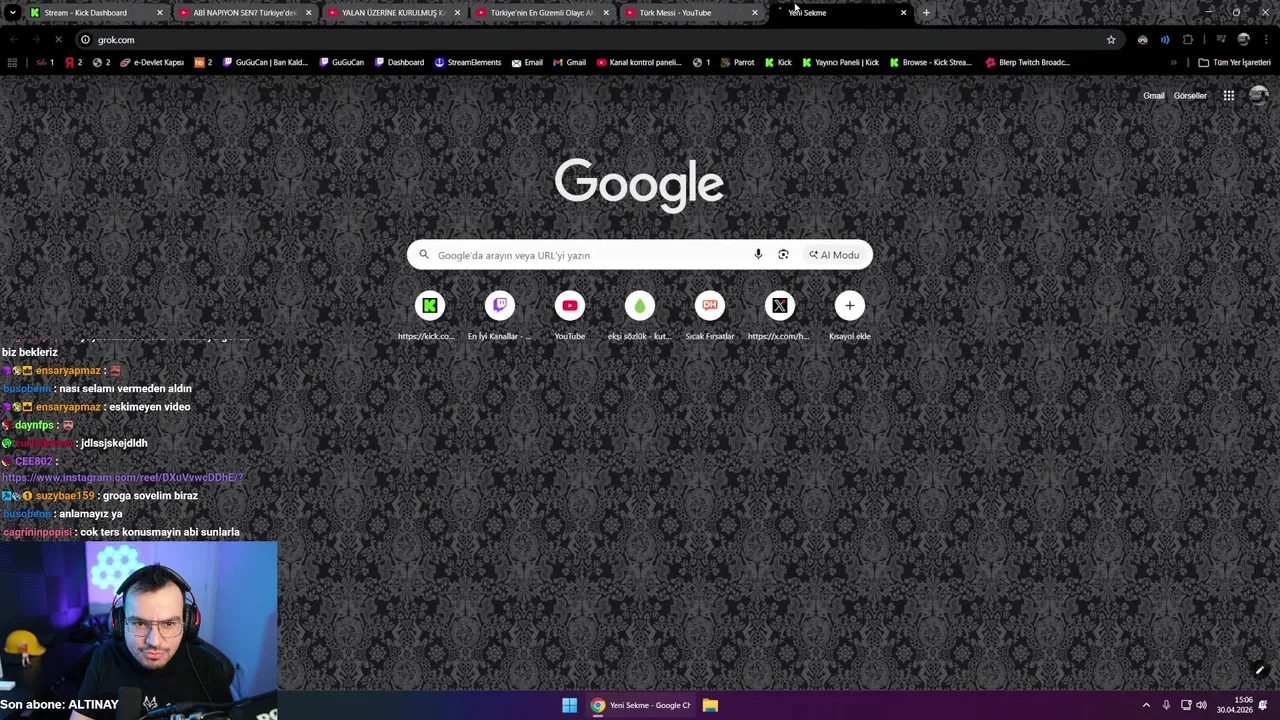Close the Türk Messi - YouTube tab
The width and height of the screenshot is (1280, 720).
pyautogui.click(x=755, y=13)
